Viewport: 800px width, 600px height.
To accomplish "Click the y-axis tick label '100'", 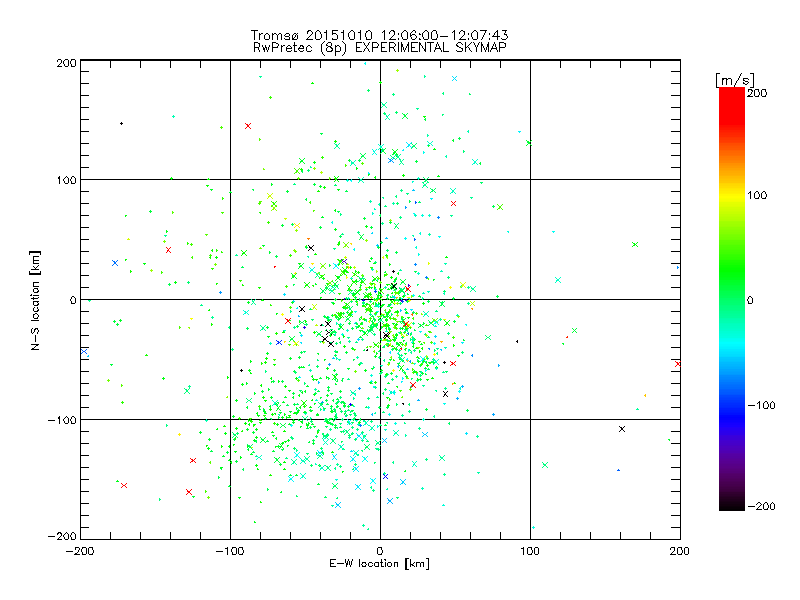I will [66, 180].
